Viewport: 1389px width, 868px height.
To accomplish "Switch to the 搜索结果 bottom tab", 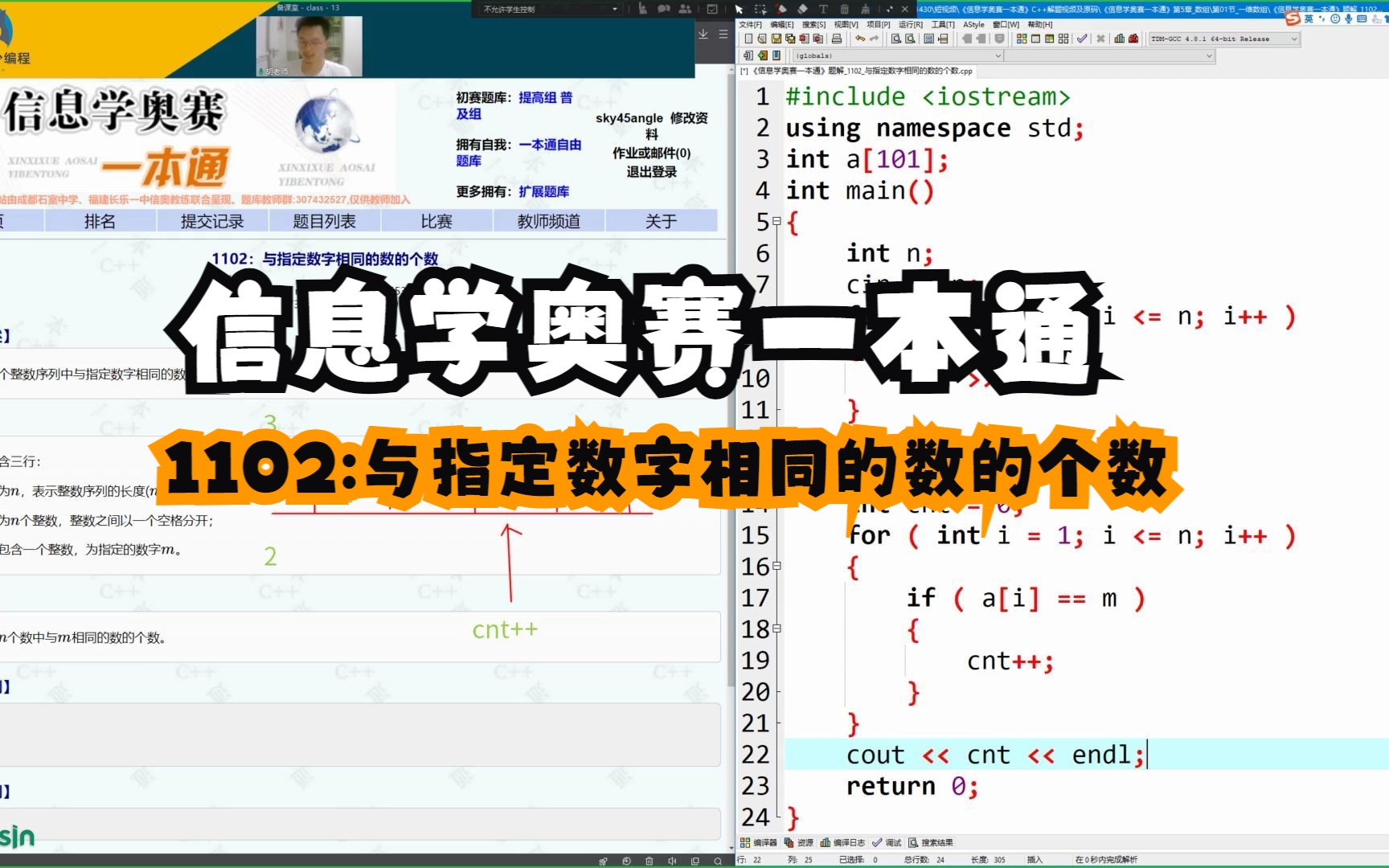I will coord(931,842).
